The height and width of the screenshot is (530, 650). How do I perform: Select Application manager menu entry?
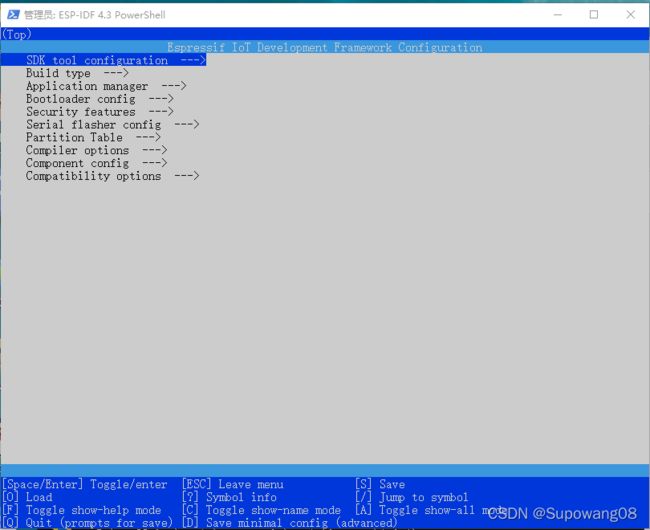tap(106, 86)
